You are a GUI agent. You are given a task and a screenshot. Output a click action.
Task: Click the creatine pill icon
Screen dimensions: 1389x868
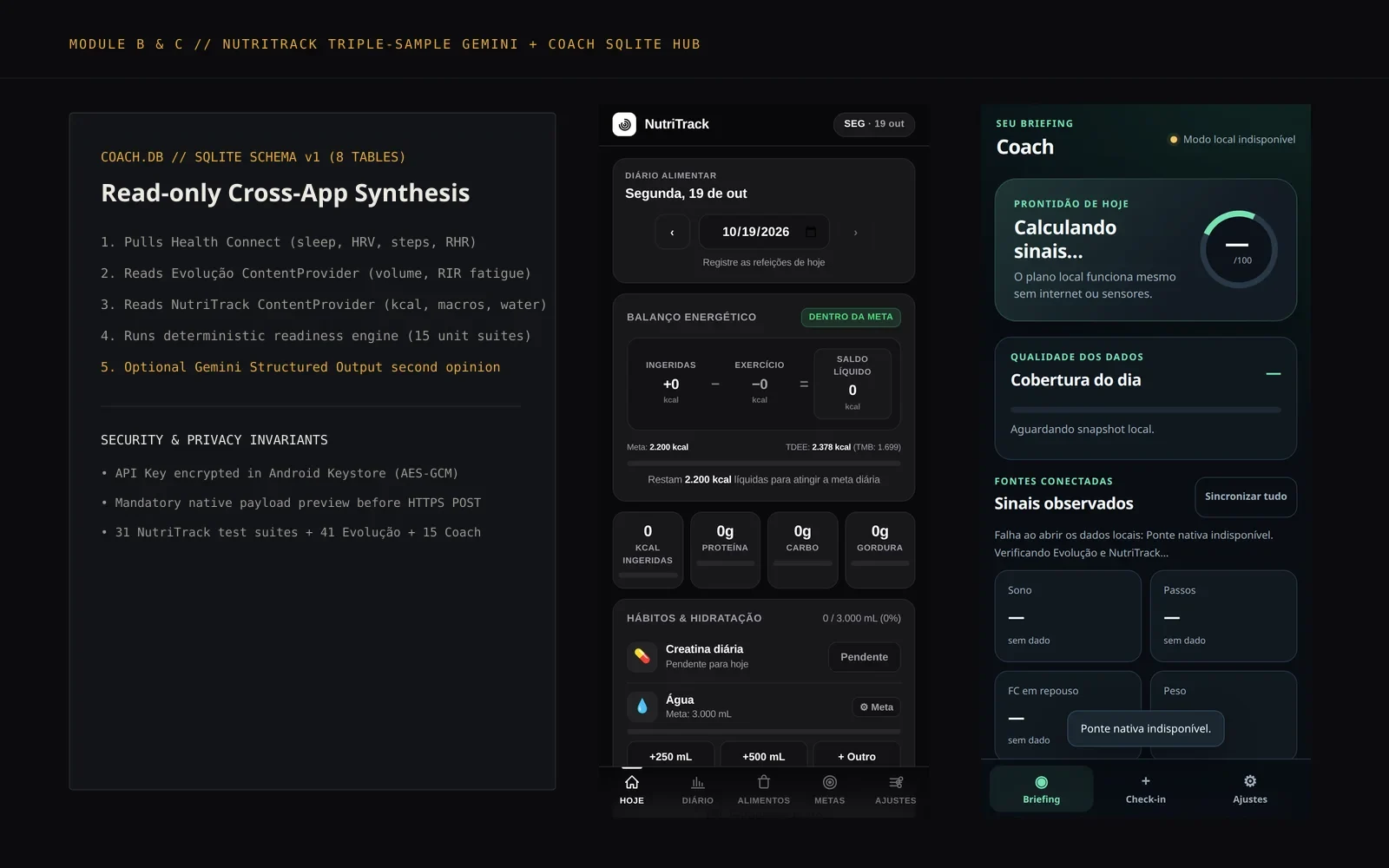(x=642, y=656)
